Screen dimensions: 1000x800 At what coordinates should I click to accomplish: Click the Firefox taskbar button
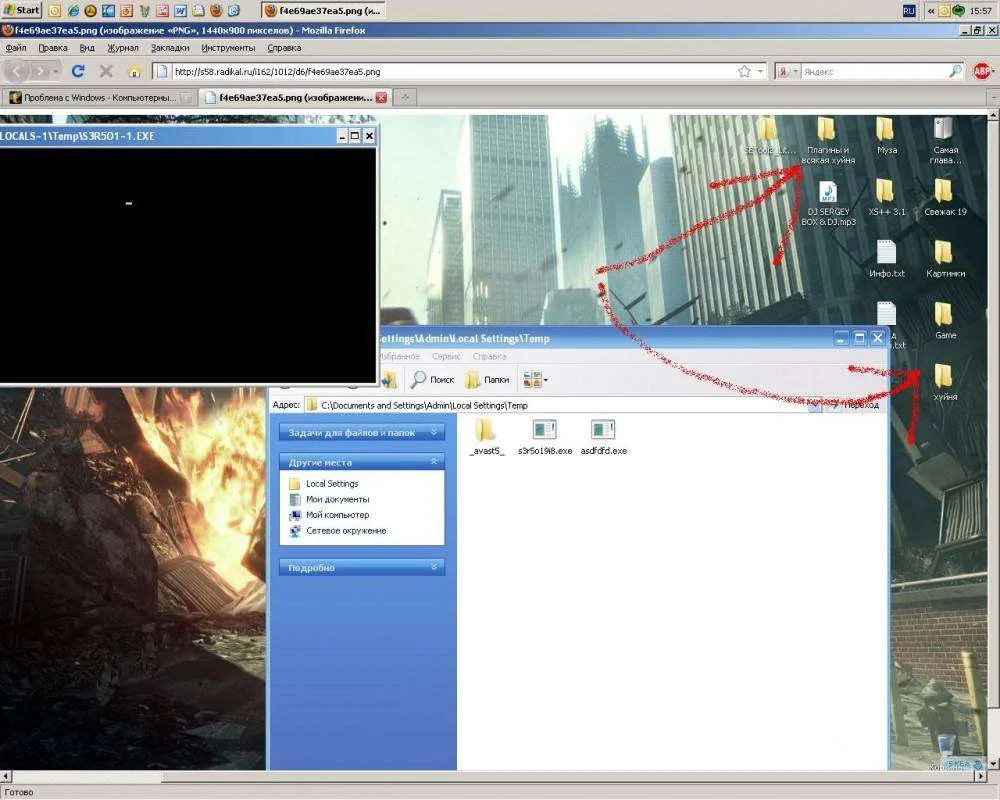coord(323,10)
